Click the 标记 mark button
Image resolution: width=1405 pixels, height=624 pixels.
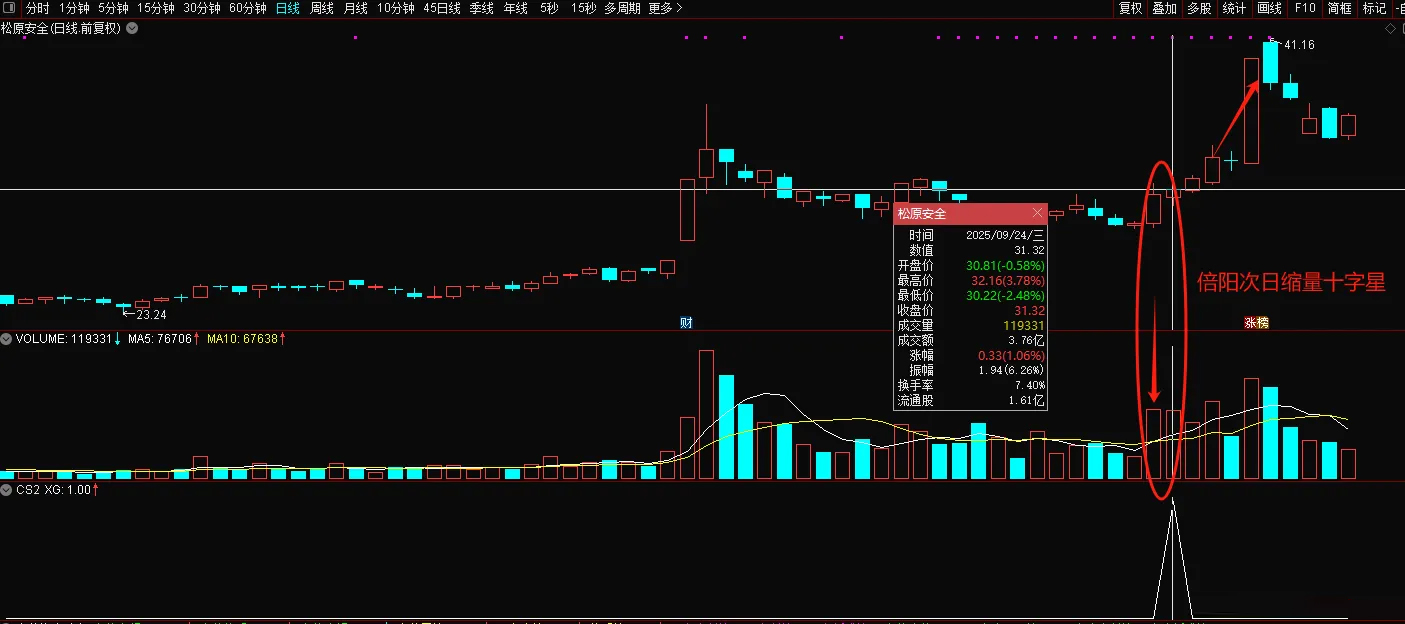pyautogui.click(x=1375, y=8)
